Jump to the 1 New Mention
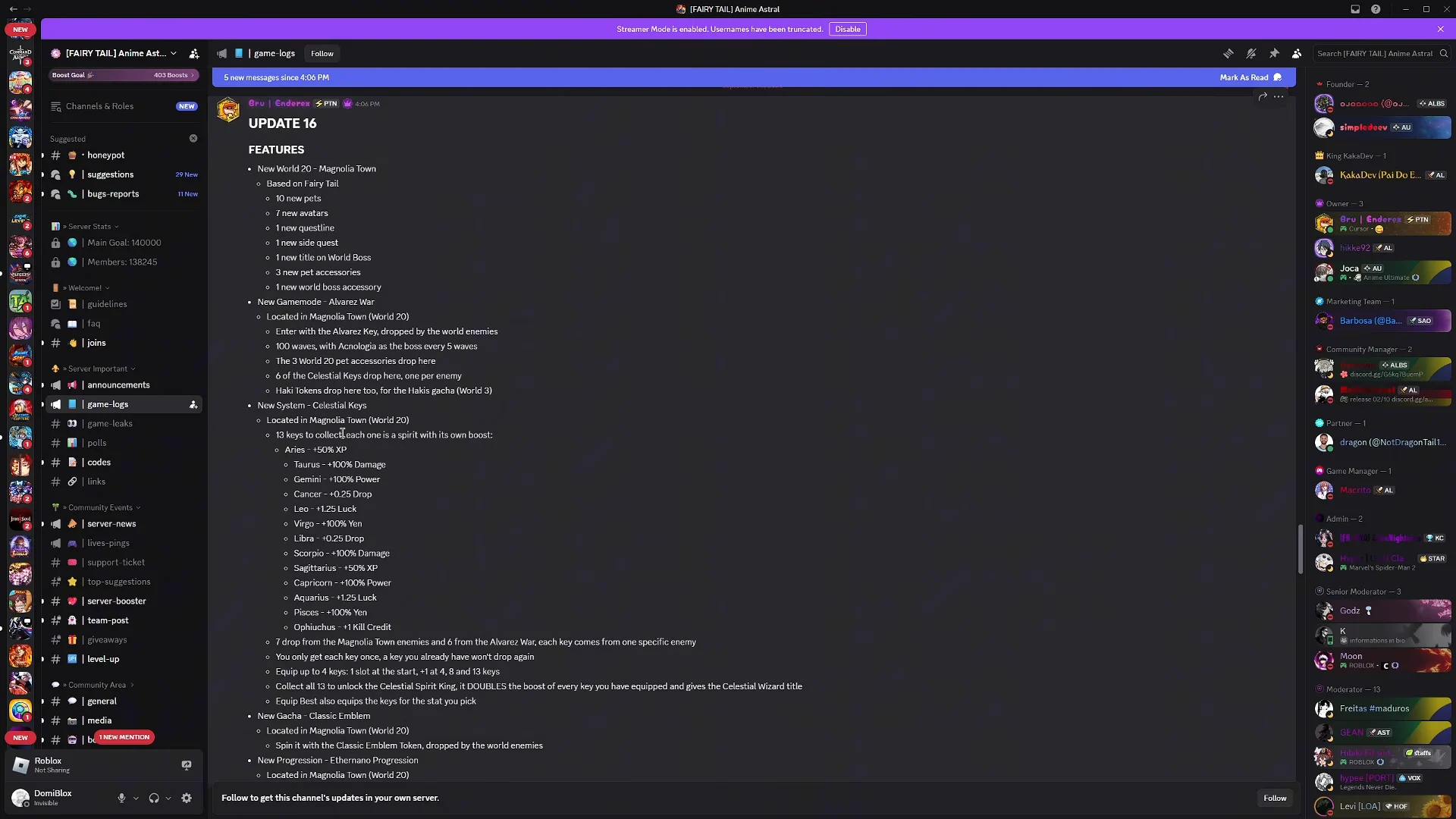 124,737
